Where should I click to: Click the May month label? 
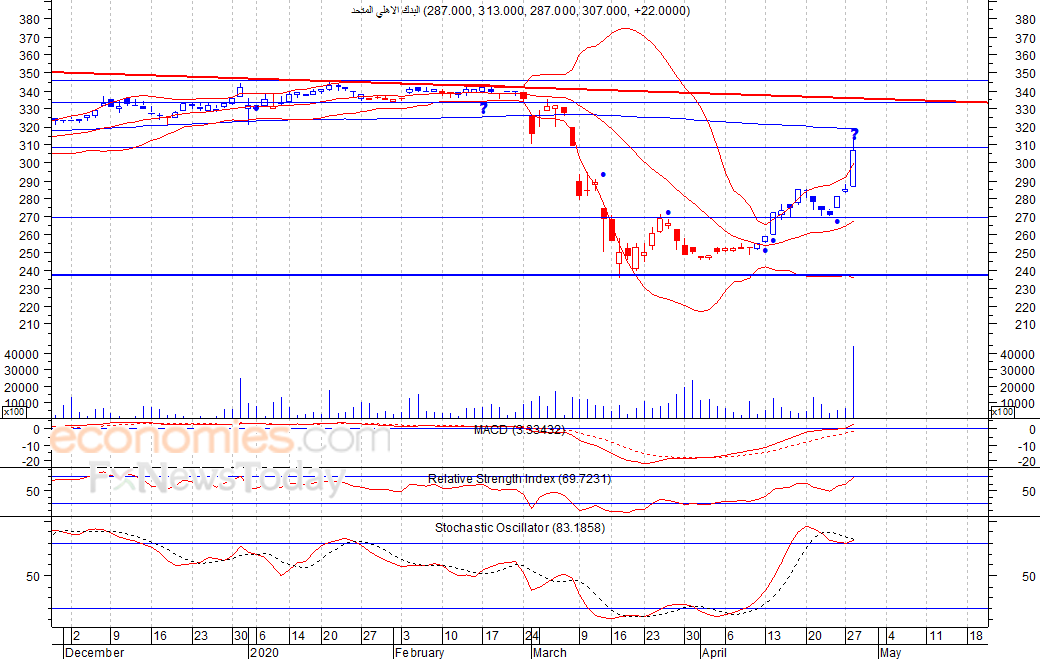[890, 652]
